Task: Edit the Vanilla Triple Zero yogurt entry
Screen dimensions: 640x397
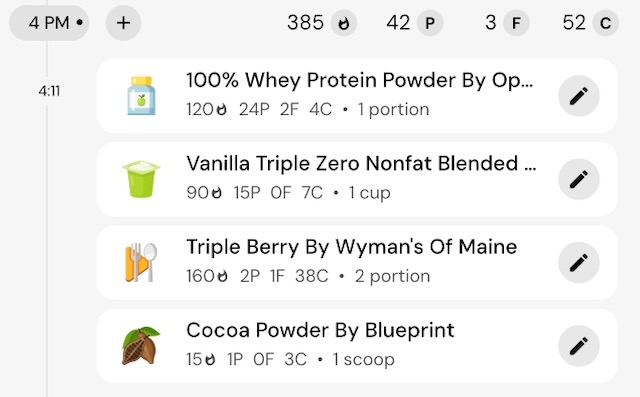Action: [579, 179]
